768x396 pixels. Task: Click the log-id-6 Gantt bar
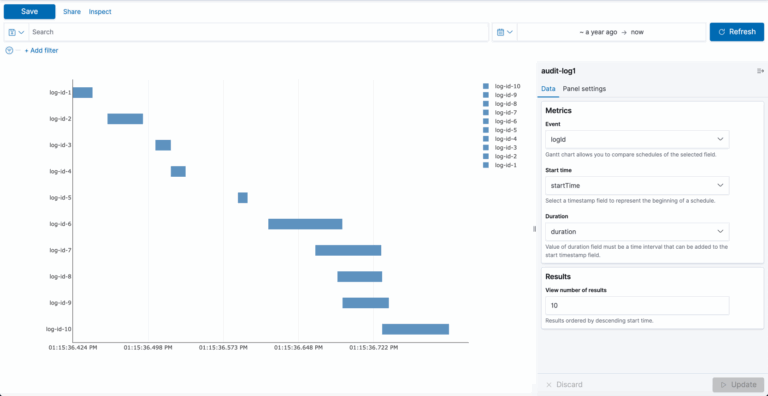(305, 224)
